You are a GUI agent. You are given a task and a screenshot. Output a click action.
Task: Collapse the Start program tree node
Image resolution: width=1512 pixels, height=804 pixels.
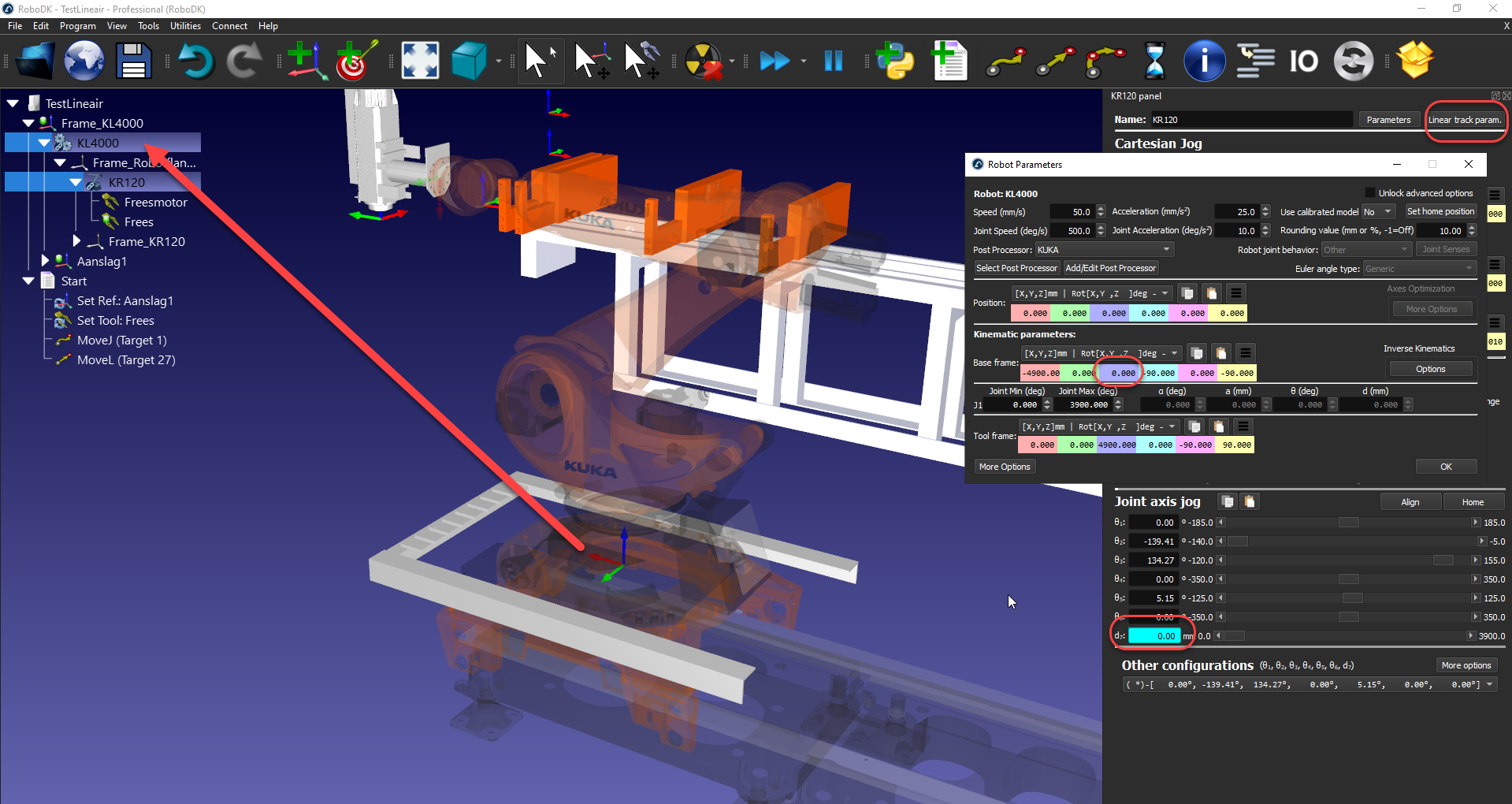[x=29, y=281]
